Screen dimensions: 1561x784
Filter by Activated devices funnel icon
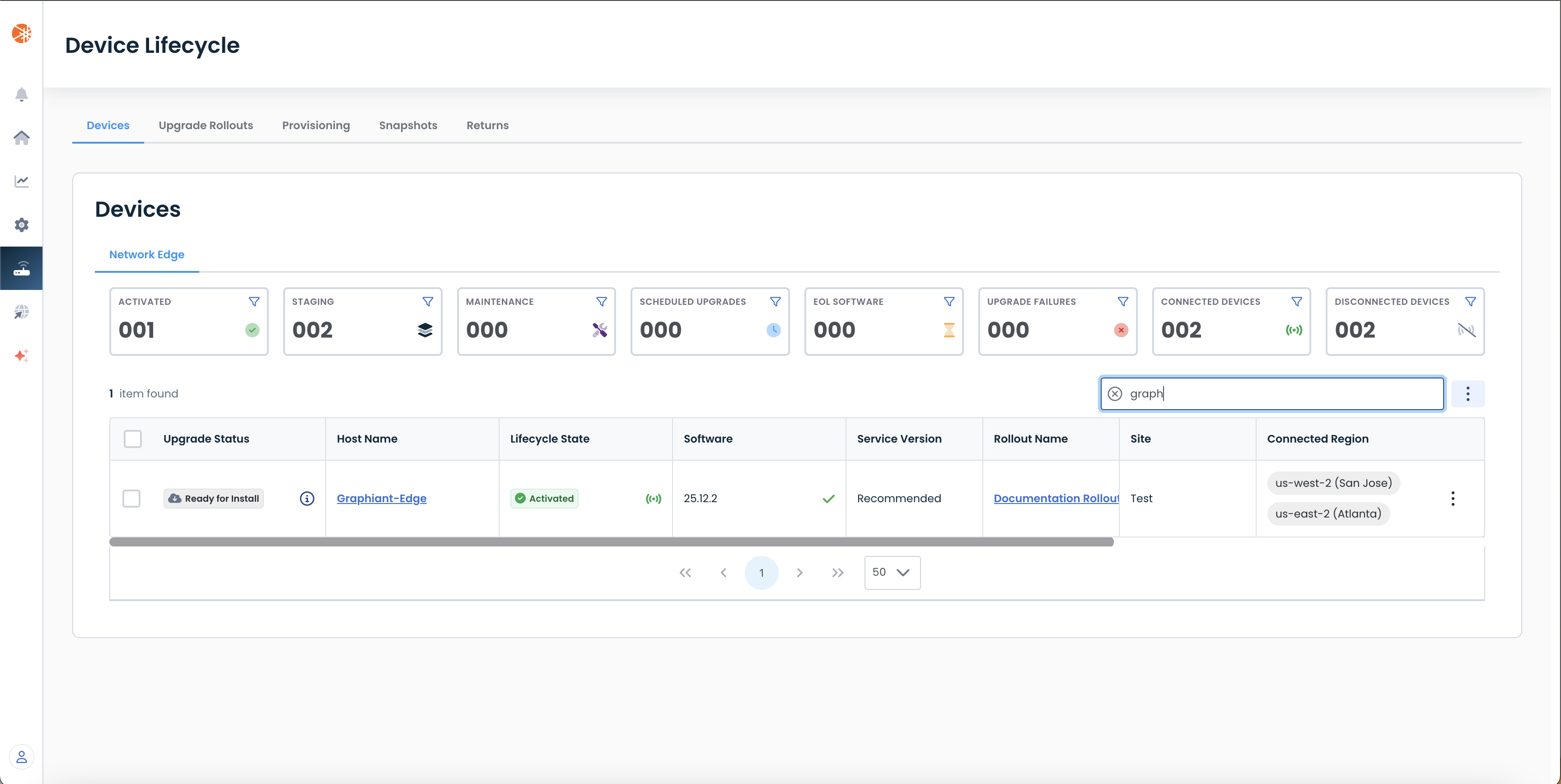(254, 302)
